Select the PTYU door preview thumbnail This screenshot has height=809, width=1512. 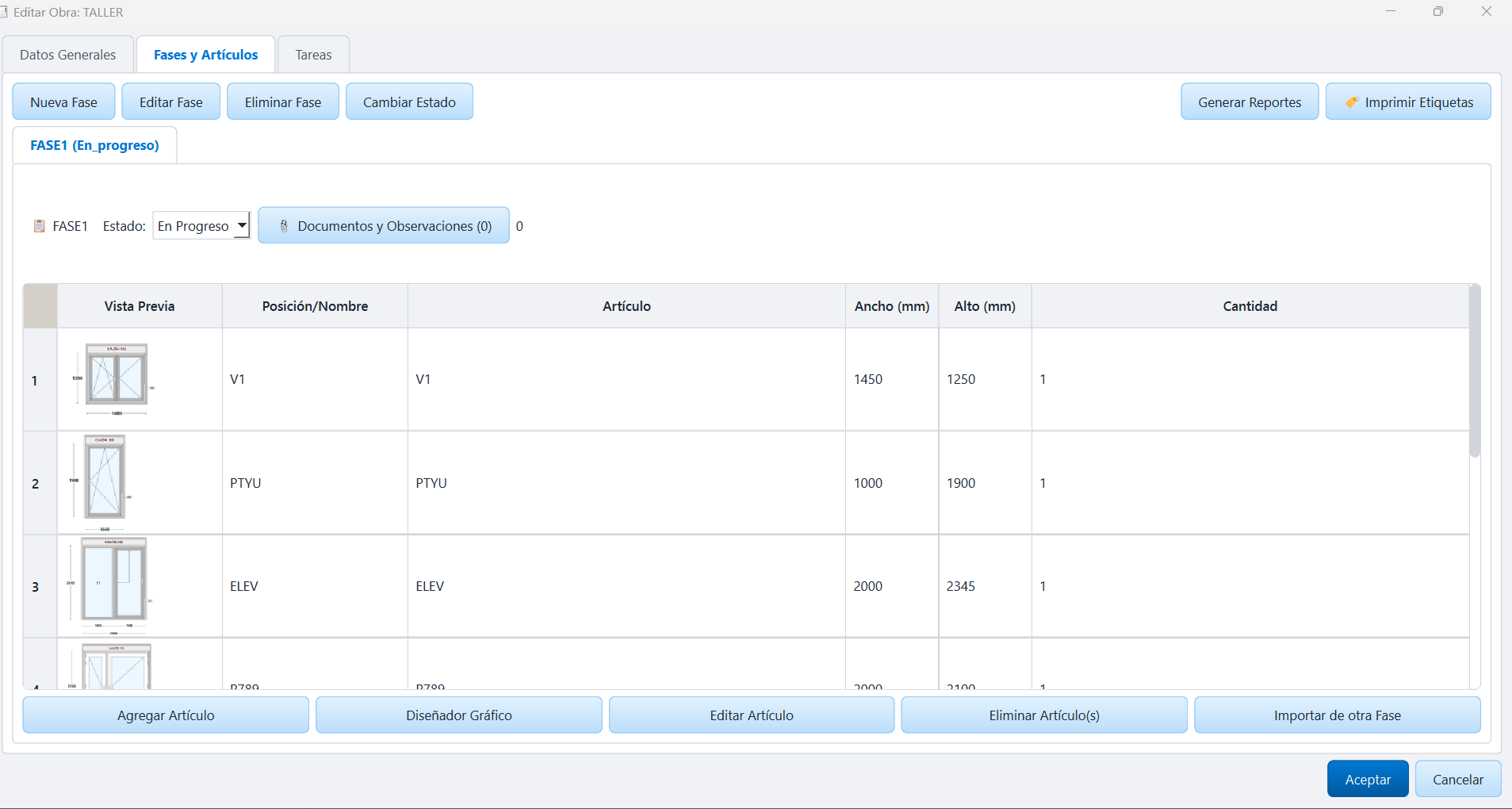[105, 481]
